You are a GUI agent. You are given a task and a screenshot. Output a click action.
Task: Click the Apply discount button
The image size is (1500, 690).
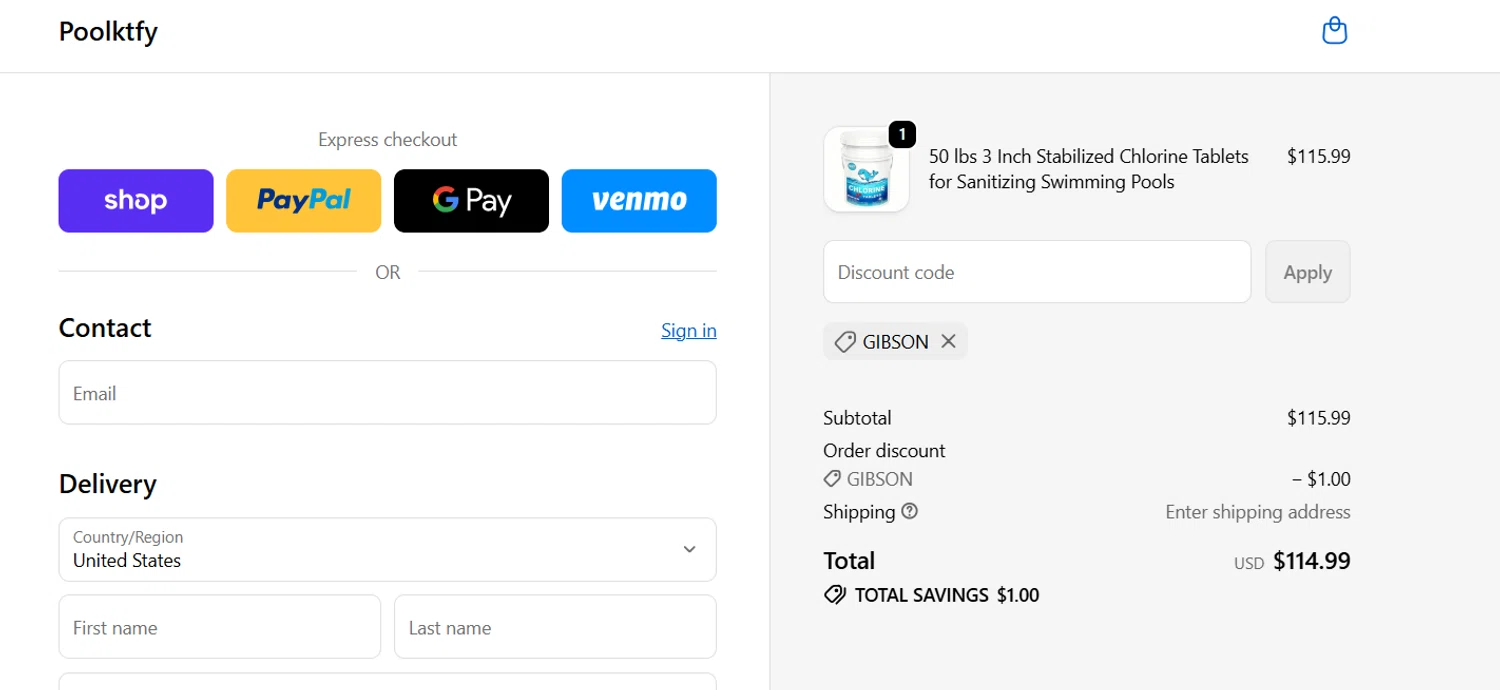pos(1308,272)
